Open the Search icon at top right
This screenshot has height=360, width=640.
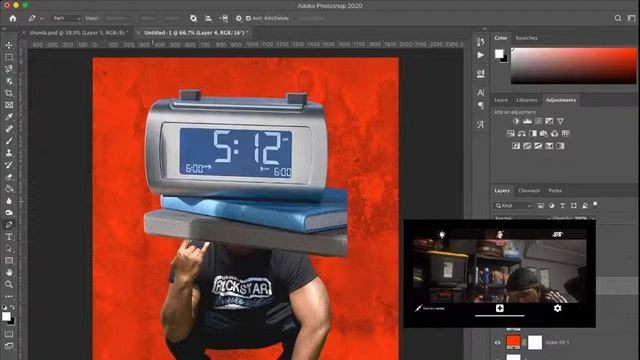pos(618,18)
